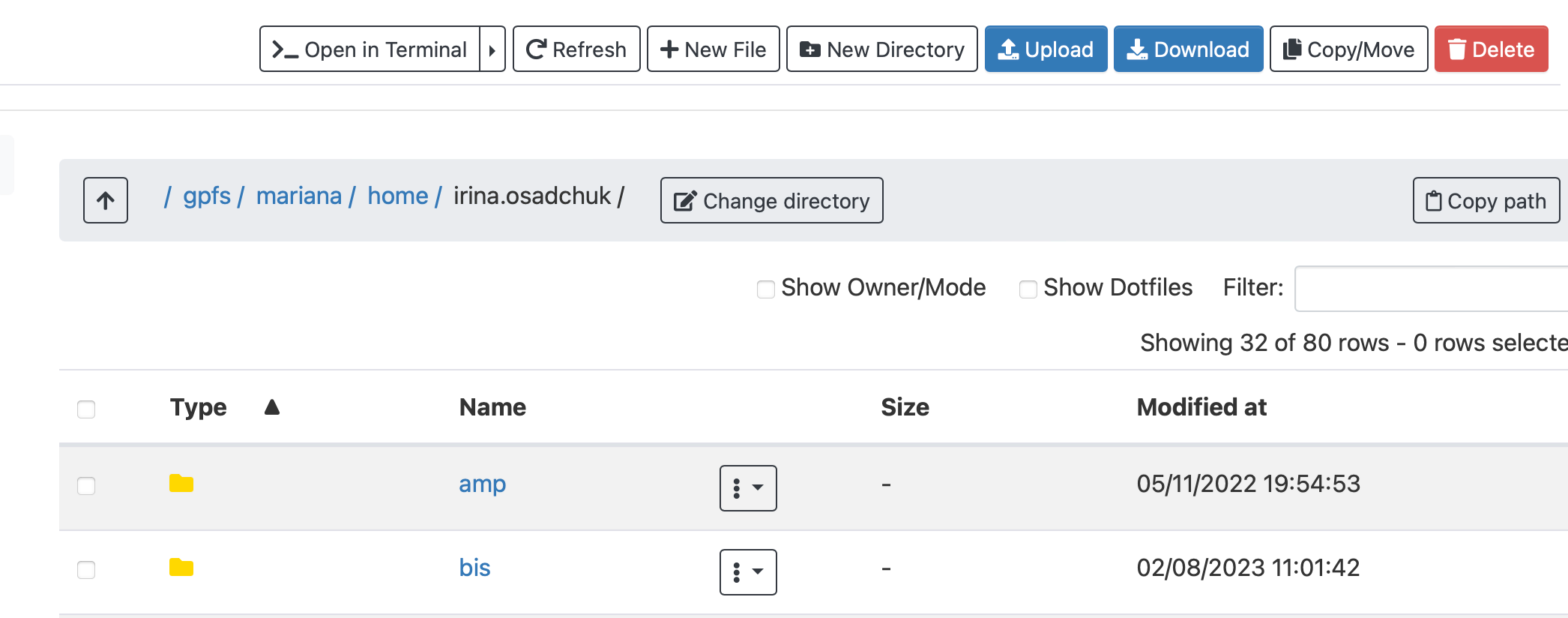
Task: Go up to the parent directory arrow
Action: coord(106,200)
